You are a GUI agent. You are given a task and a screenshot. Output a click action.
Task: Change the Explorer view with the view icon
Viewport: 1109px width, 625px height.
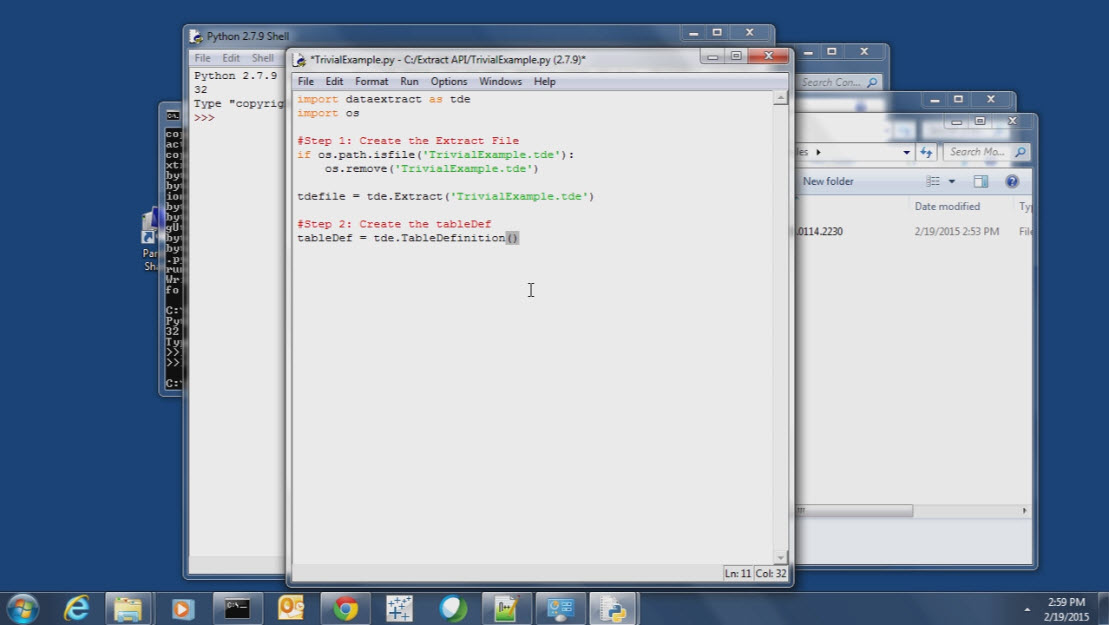pyautogui.click(x=933, y=182)
